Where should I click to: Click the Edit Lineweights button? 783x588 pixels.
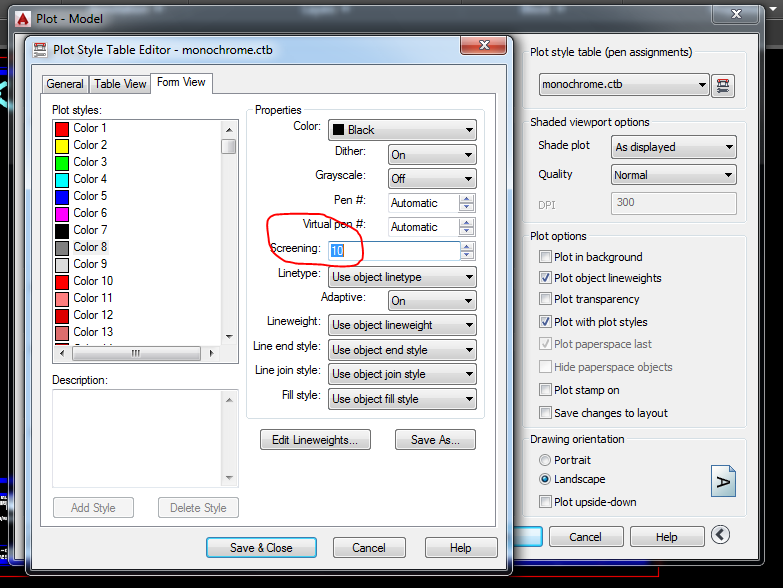(315, 440)
